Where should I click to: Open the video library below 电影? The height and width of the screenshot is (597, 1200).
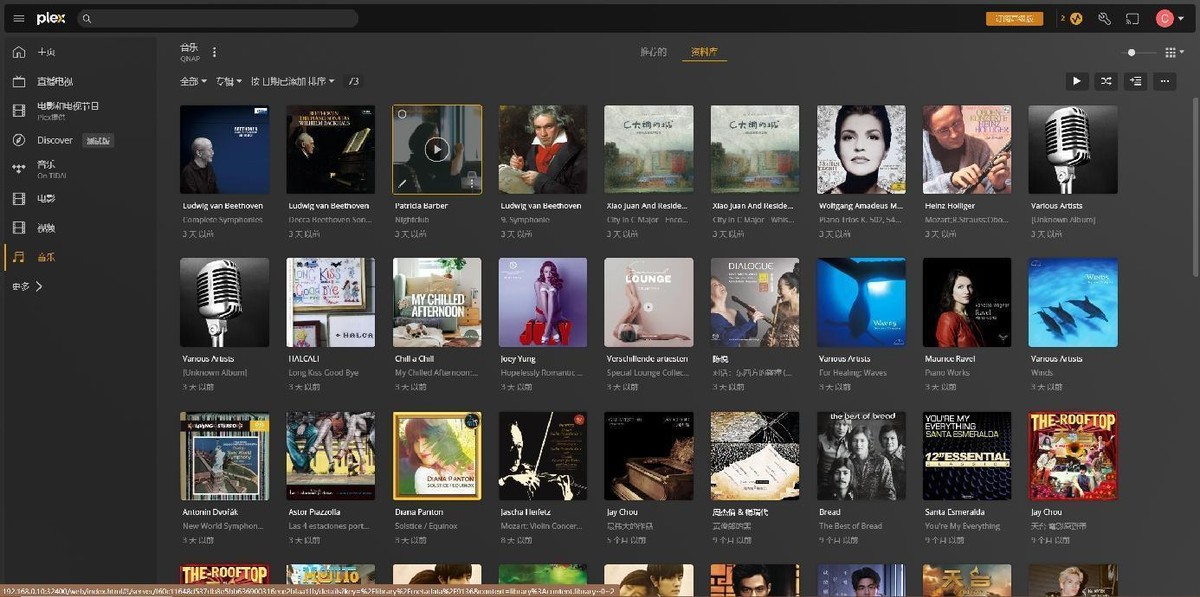(18, 227)
